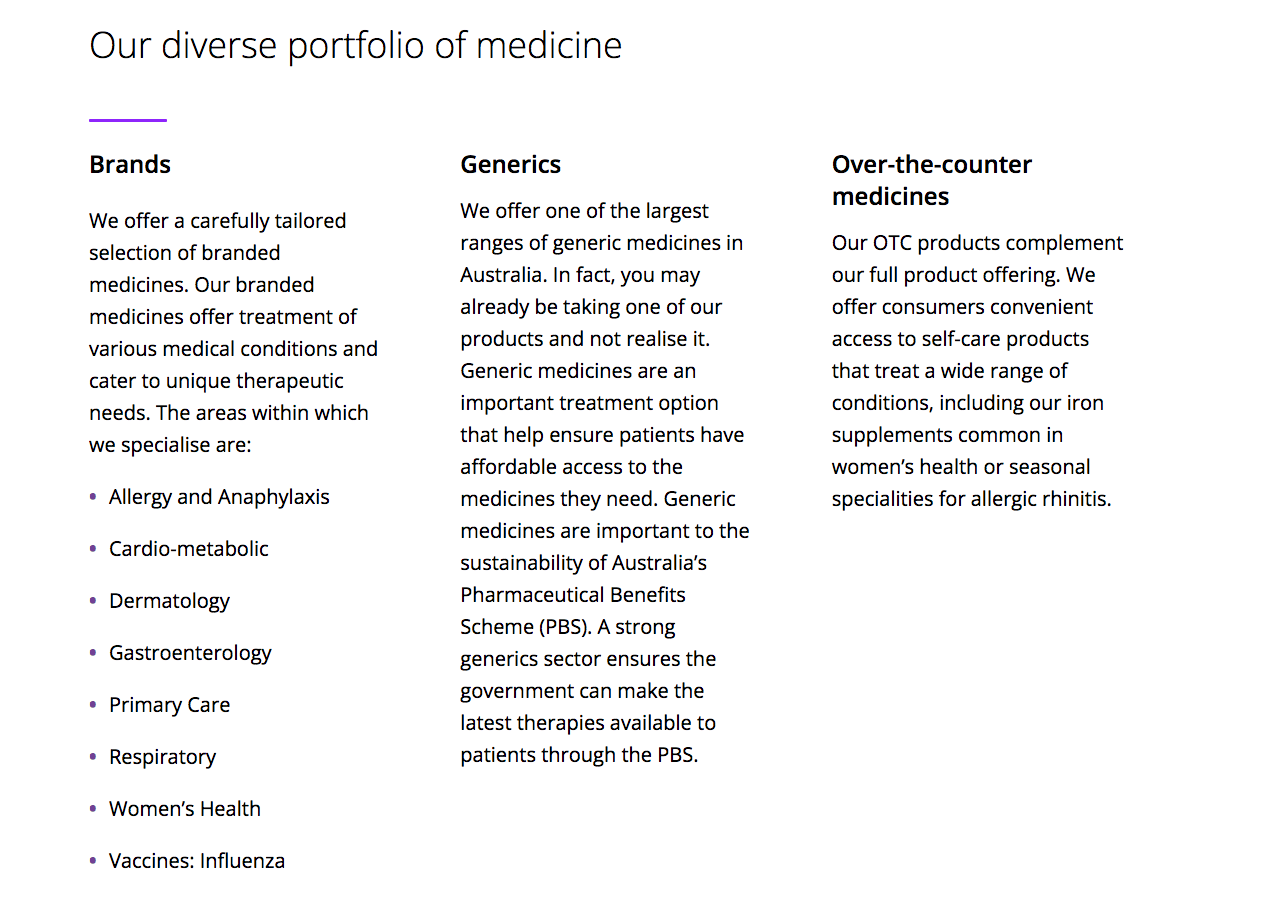Screen dimensions: 1277x914
Task: Select the Allergy and Anaphylaxis list item
Action: [219, 497]
